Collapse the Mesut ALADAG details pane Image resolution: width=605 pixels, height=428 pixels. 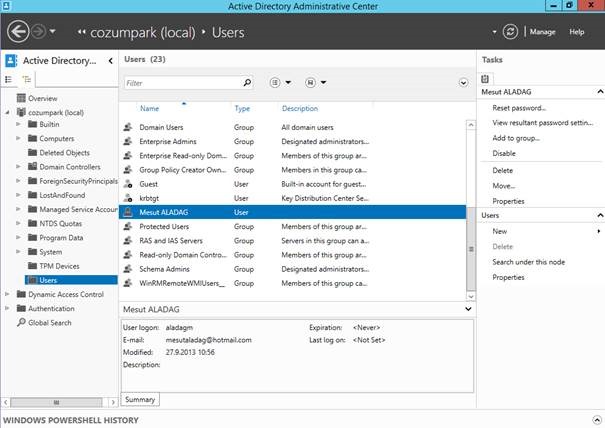[468, 309]
